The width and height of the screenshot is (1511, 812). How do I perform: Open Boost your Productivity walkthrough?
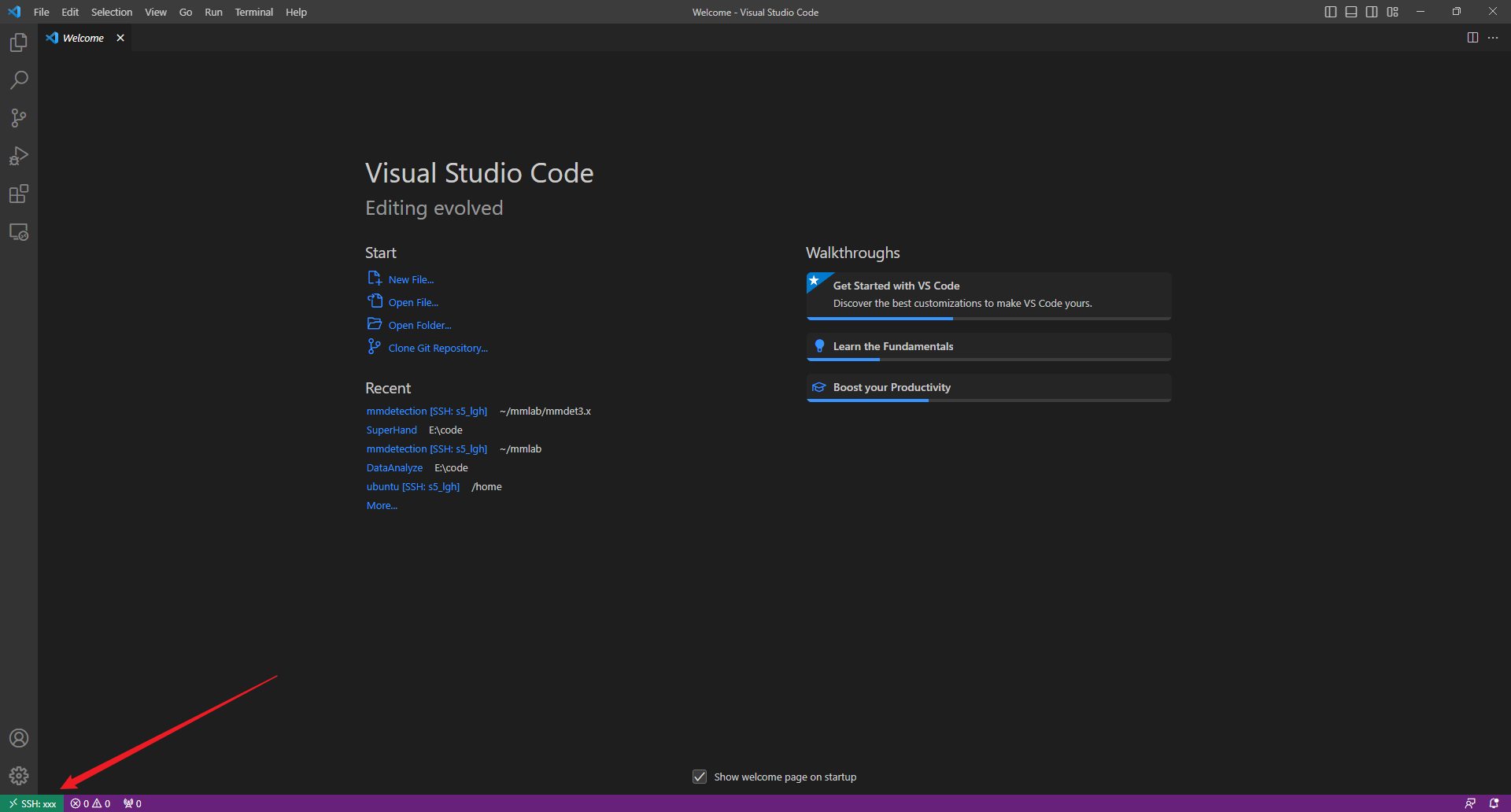(989, 388)
